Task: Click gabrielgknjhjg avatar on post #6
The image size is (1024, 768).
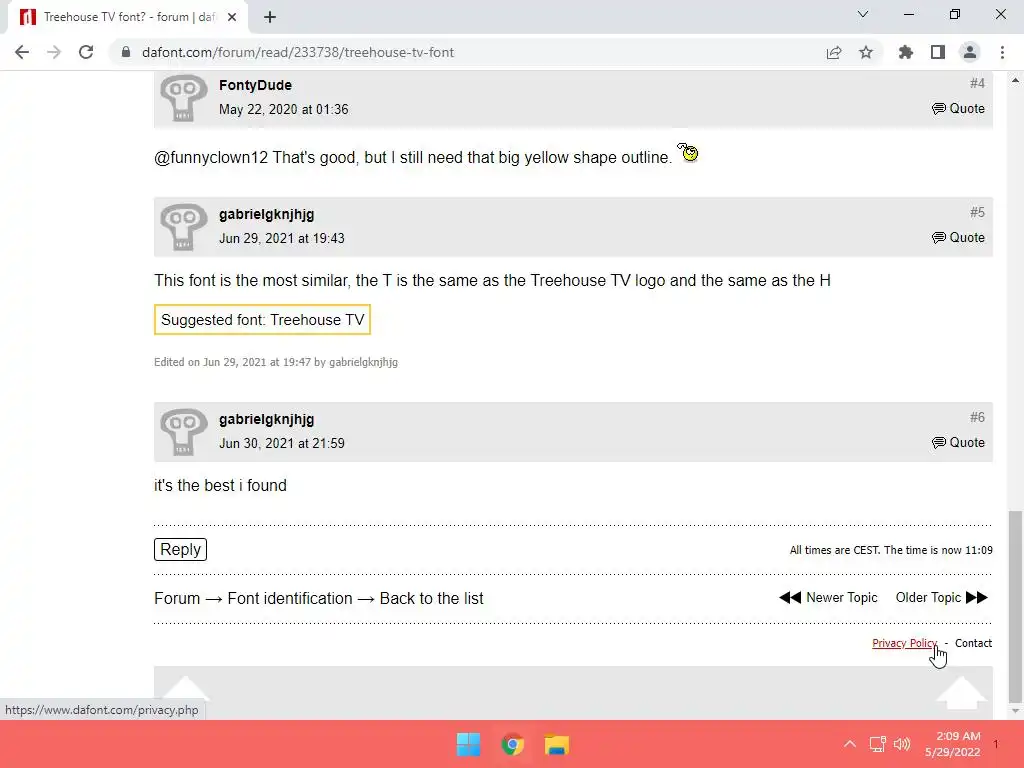Action: click(184, 432)
